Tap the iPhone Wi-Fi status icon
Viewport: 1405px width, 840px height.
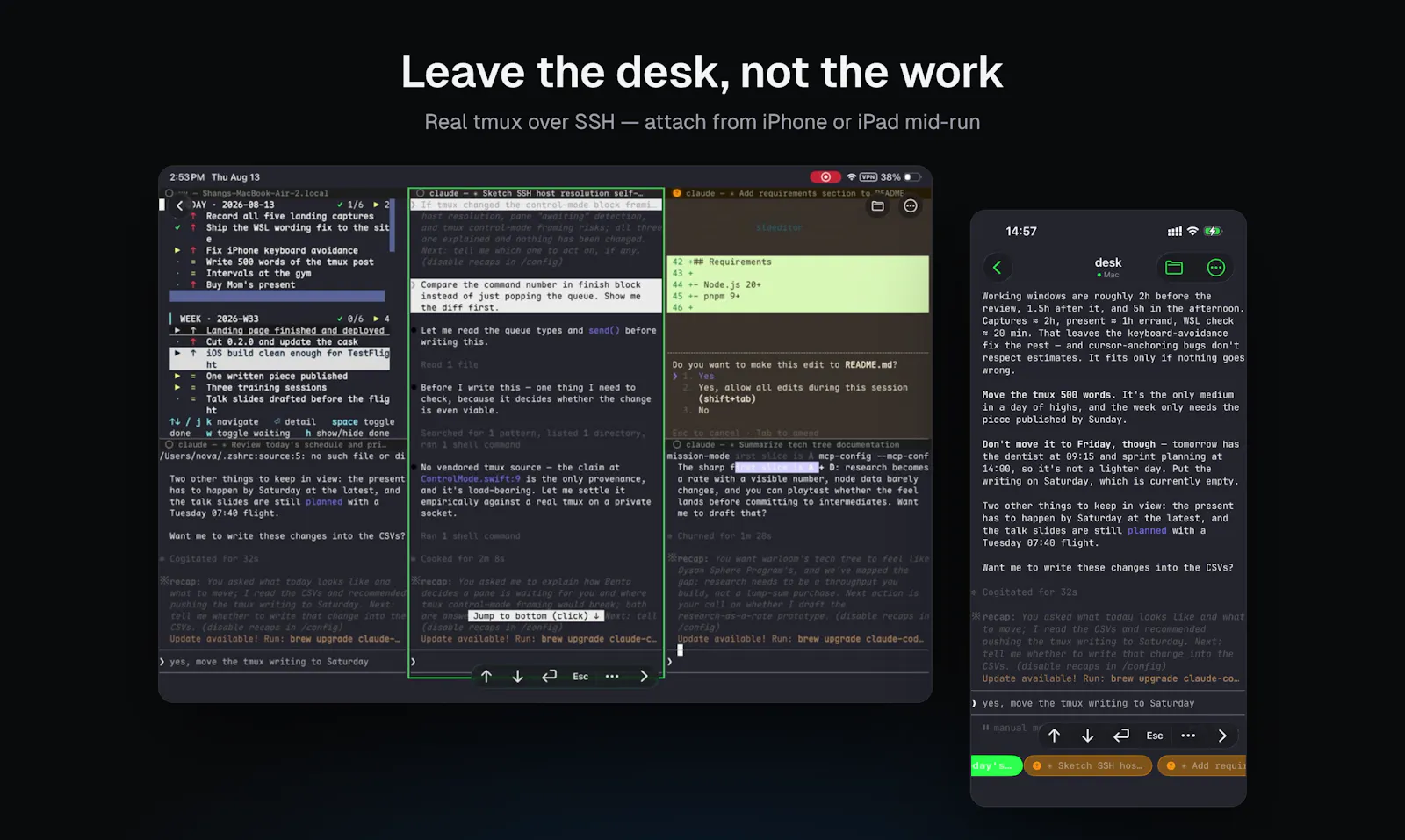1192,232
